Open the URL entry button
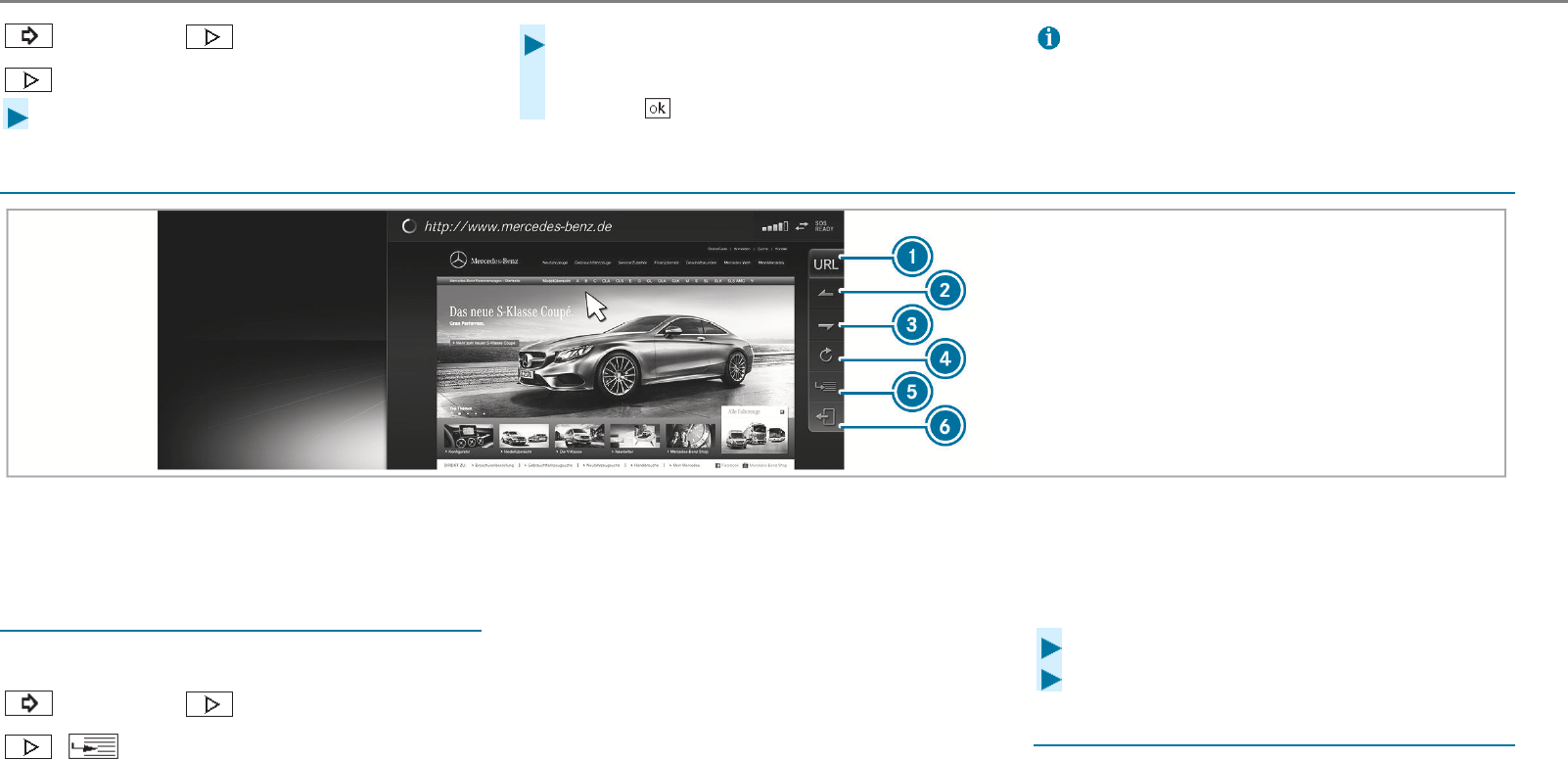The width and height of the screenshot is (1568, 761). [x=825, y=264]
